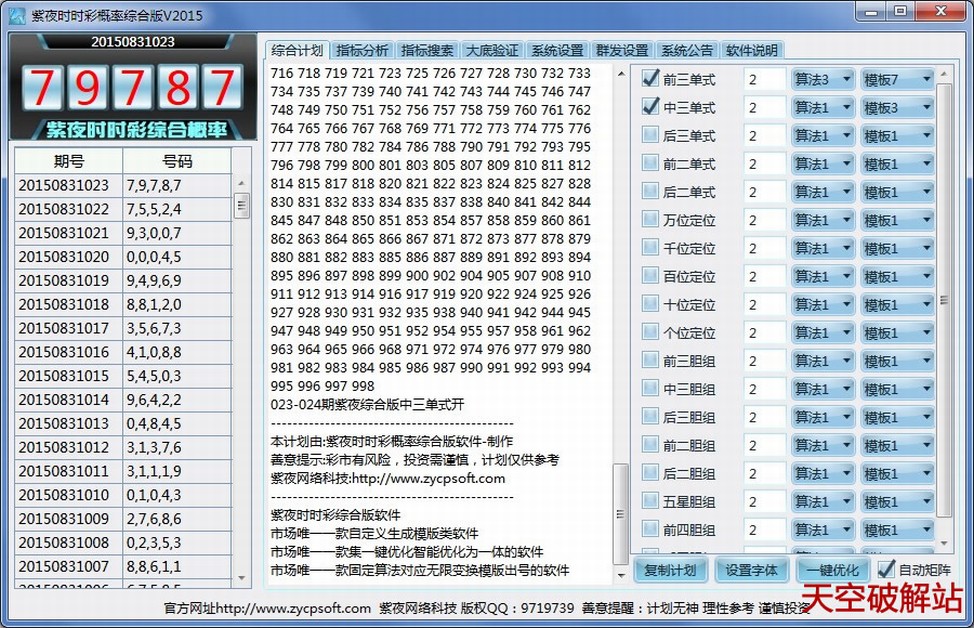Viewport: 974px width, 628px height.
Task: Open the 算法1 dropdown for 后三单式
Action: (x=821, y=135)
